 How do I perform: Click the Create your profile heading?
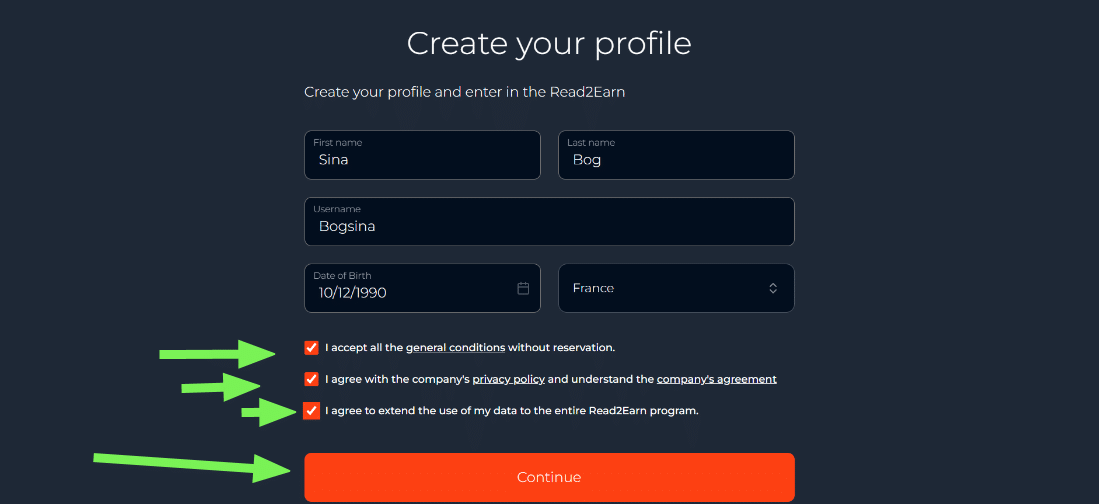[549, 43]
